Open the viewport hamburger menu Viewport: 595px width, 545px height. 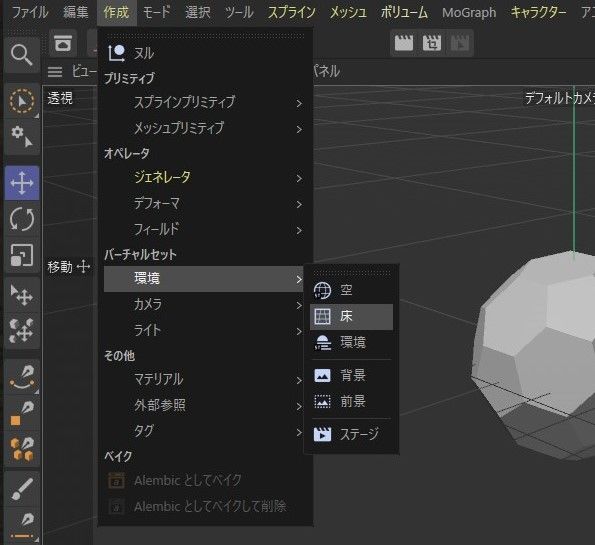coord(55,71)
